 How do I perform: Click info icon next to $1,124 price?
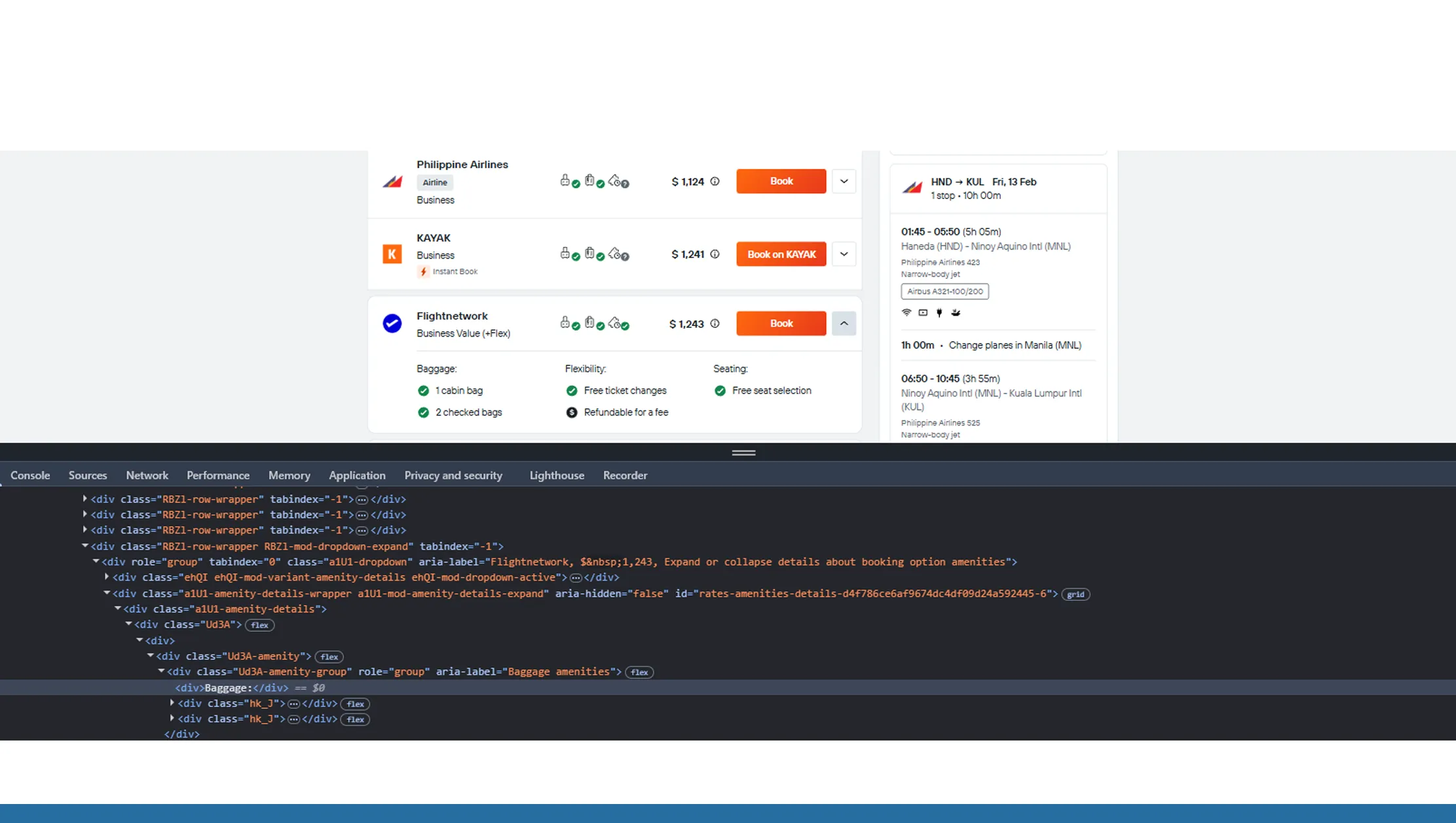[715, 181]
